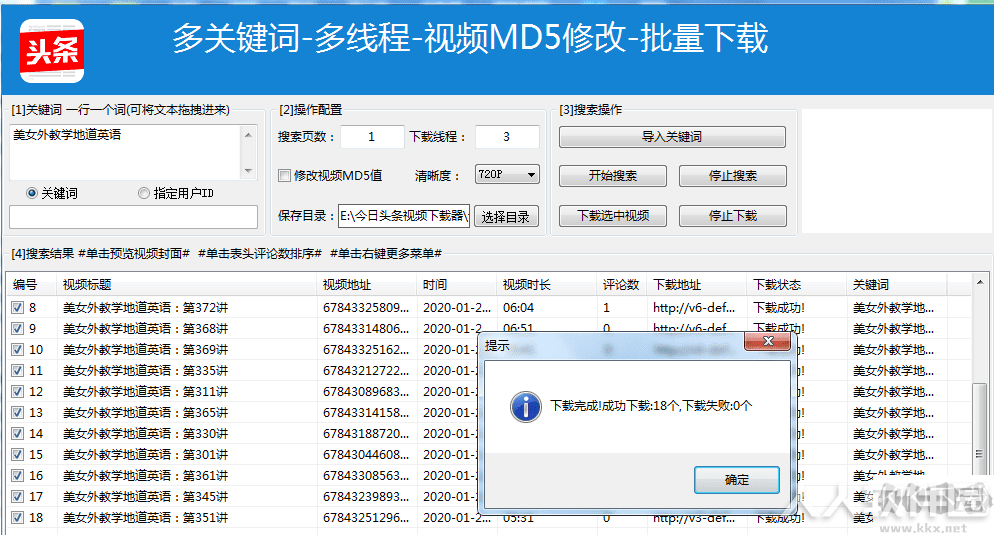Click the 下载选中视频 button
The width and height of the screenshot is (994, 535).
612,216
